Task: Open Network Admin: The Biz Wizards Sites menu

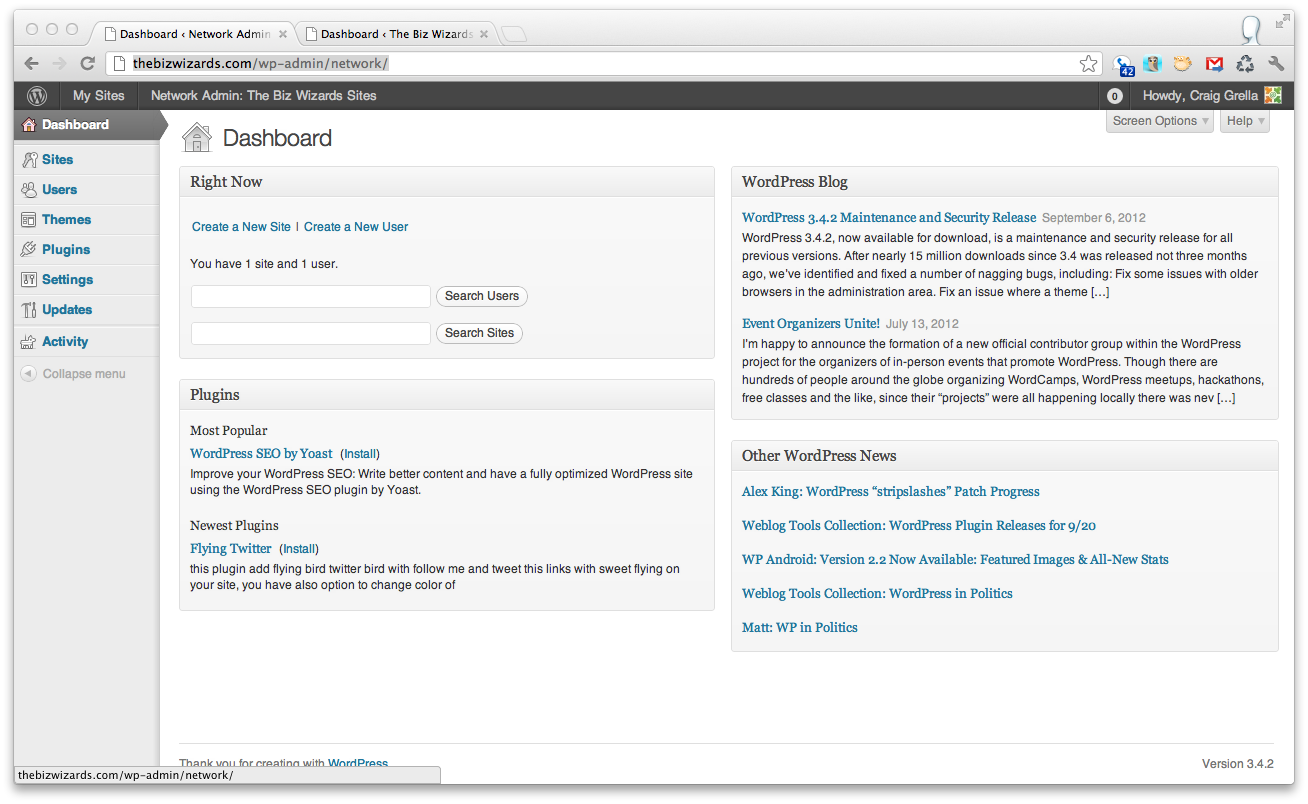Action: [264, 96]
